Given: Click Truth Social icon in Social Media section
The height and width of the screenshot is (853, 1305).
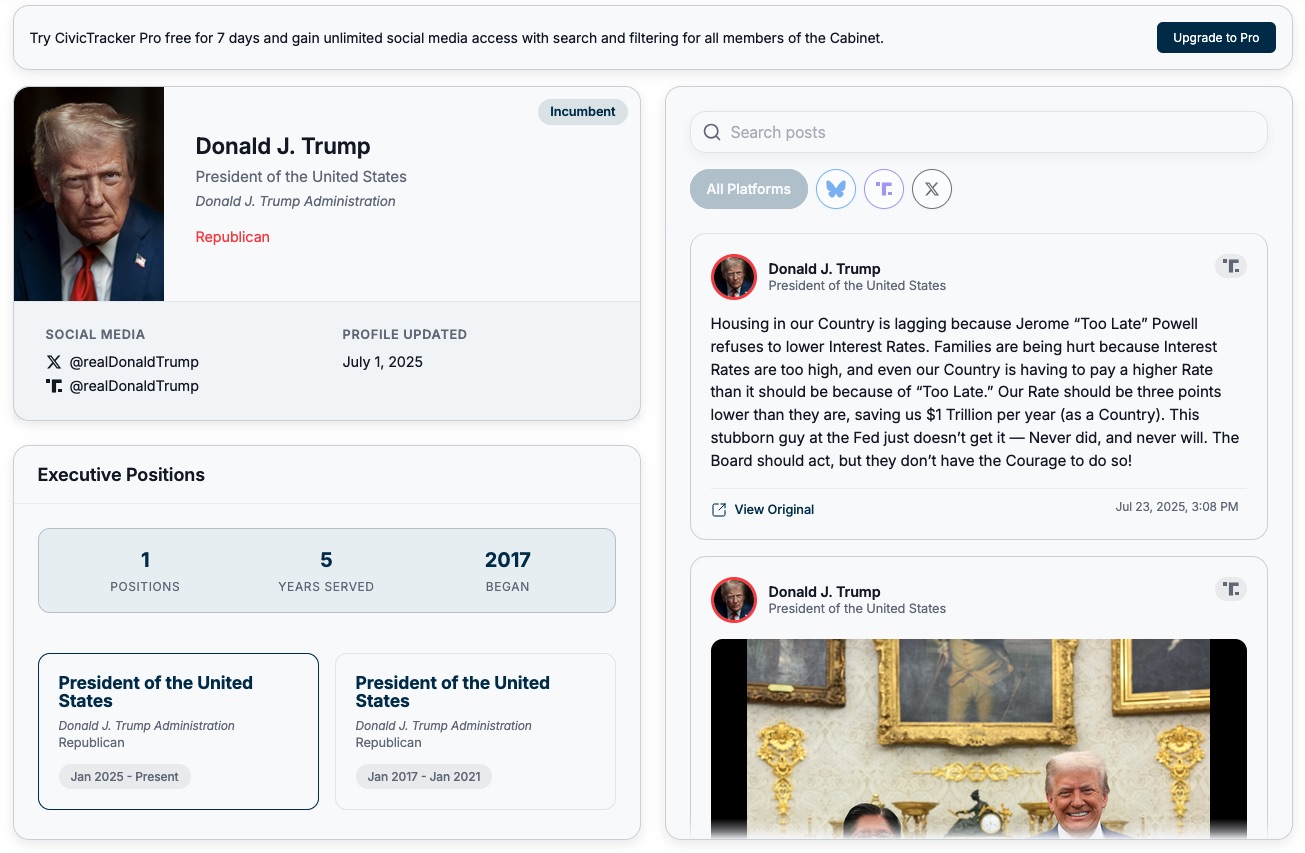Looking at the screenshot, I should coord(54,386).
